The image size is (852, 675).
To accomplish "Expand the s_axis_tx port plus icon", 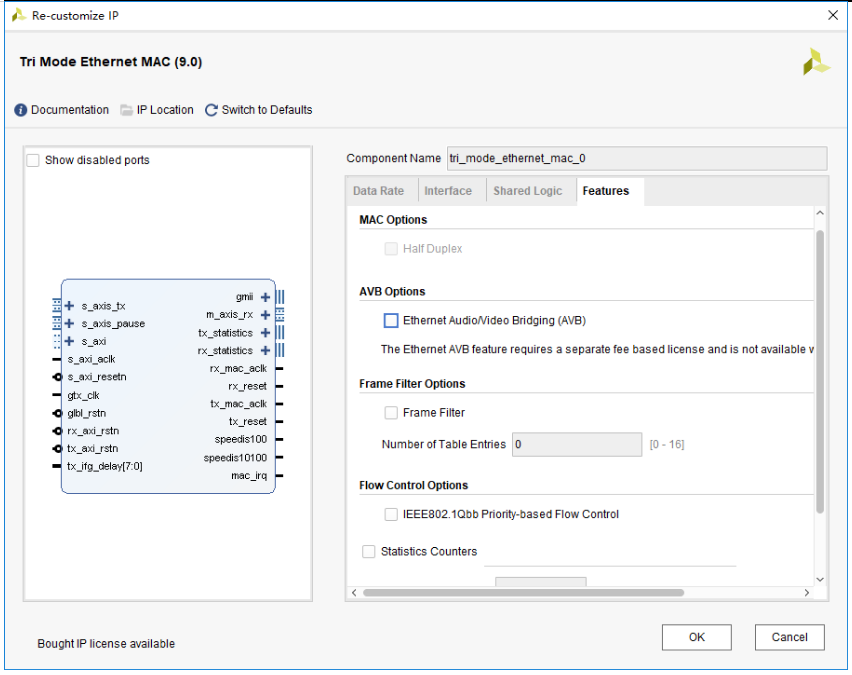I will (x=71, y=306).
